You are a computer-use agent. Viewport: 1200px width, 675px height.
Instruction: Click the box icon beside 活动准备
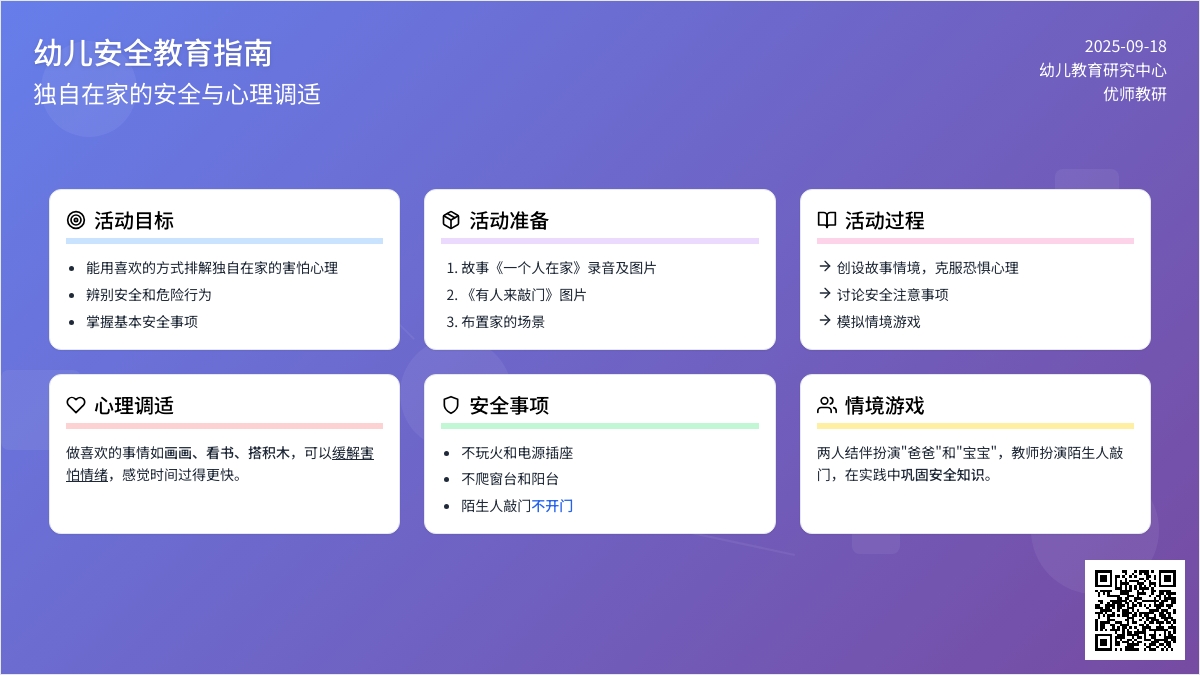(451, 220)
